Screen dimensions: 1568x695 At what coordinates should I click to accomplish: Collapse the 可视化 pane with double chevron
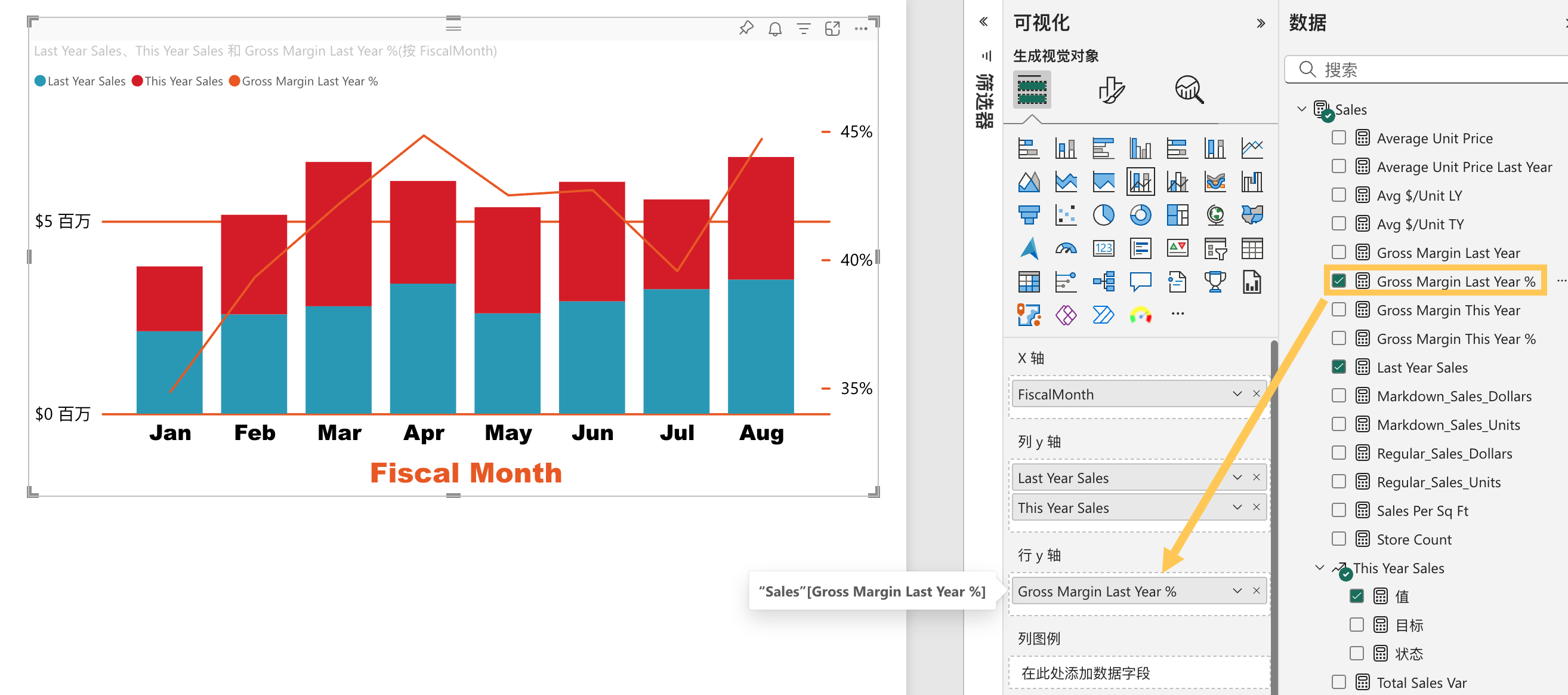click(x=1260, y=24)
